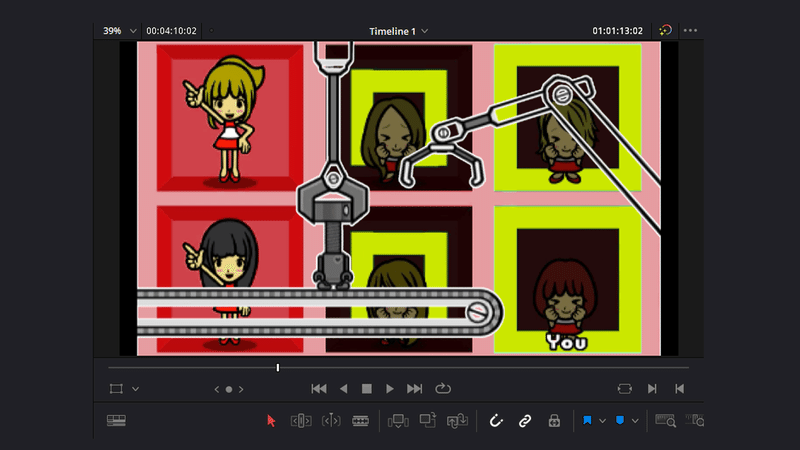Viewport: 800px width, 450px height.
Task: Open the 39% viewer zoom dropdown
Action: tap(120, 31)
